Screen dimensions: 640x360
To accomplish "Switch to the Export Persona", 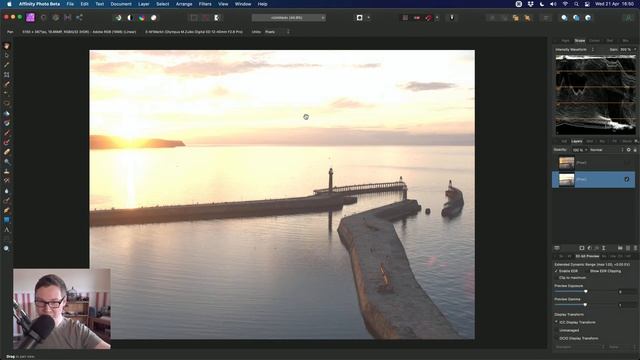I will [80, 18].
